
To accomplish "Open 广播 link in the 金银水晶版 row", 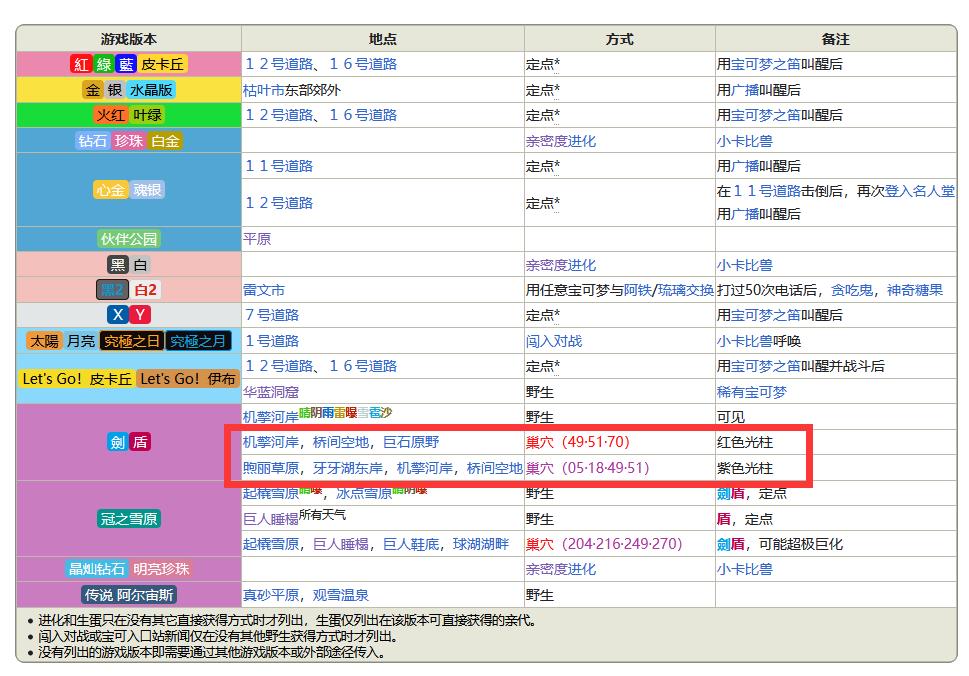I will click(x=745, y=90).
